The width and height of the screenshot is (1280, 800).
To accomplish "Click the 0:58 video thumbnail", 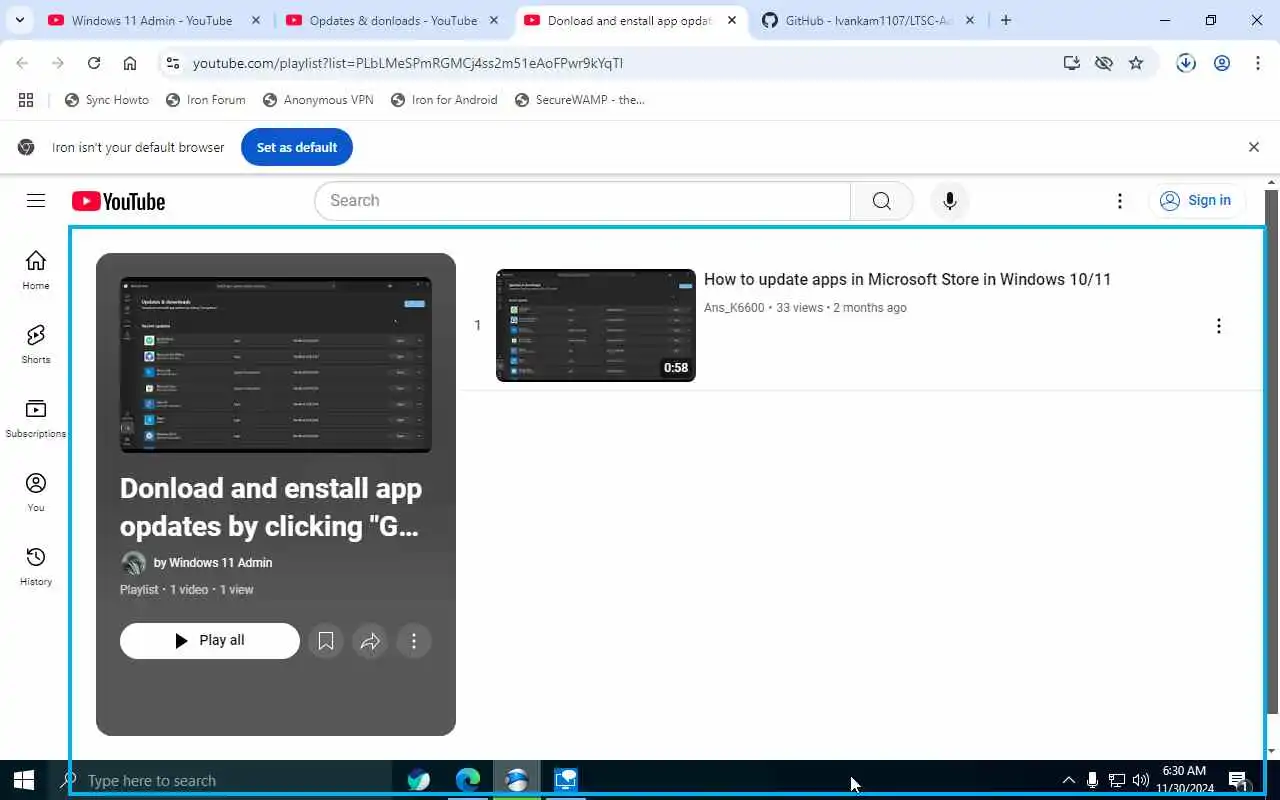I will coord(596,325).
